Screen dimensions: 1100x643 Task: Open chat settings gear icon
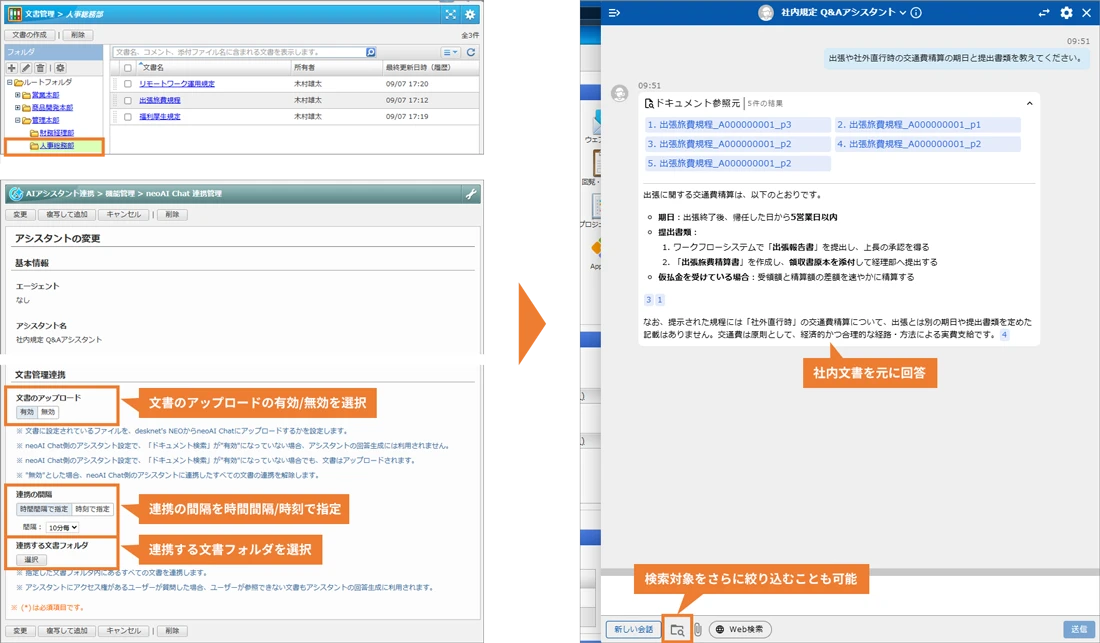[x=1066, y=13]
